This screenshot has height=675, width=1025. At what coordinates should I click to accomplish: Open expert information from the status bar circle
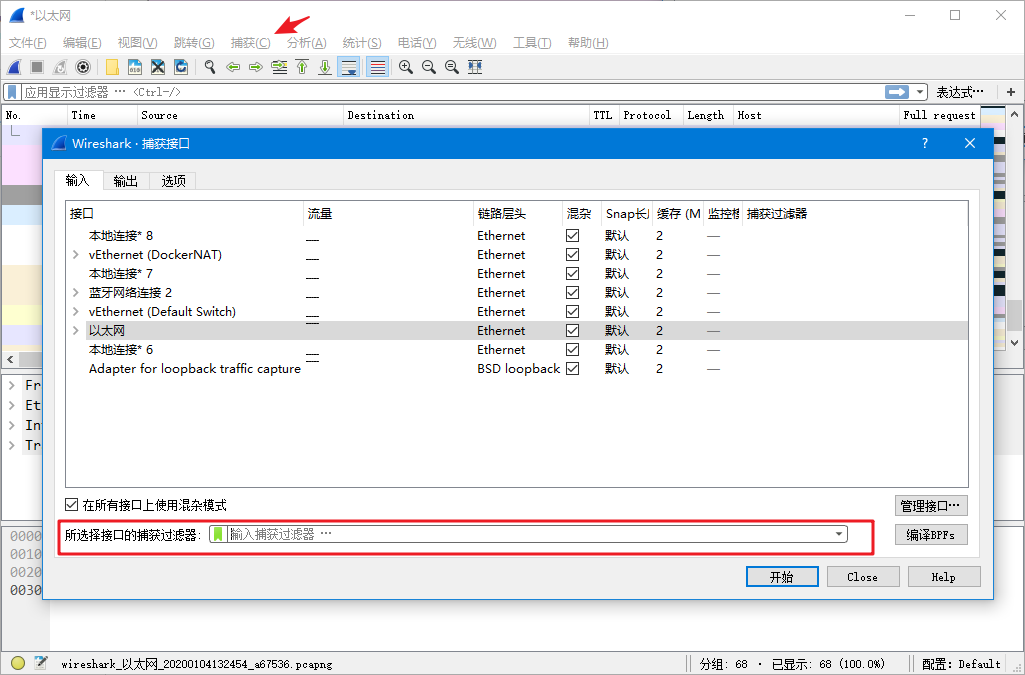click(18, 663)
